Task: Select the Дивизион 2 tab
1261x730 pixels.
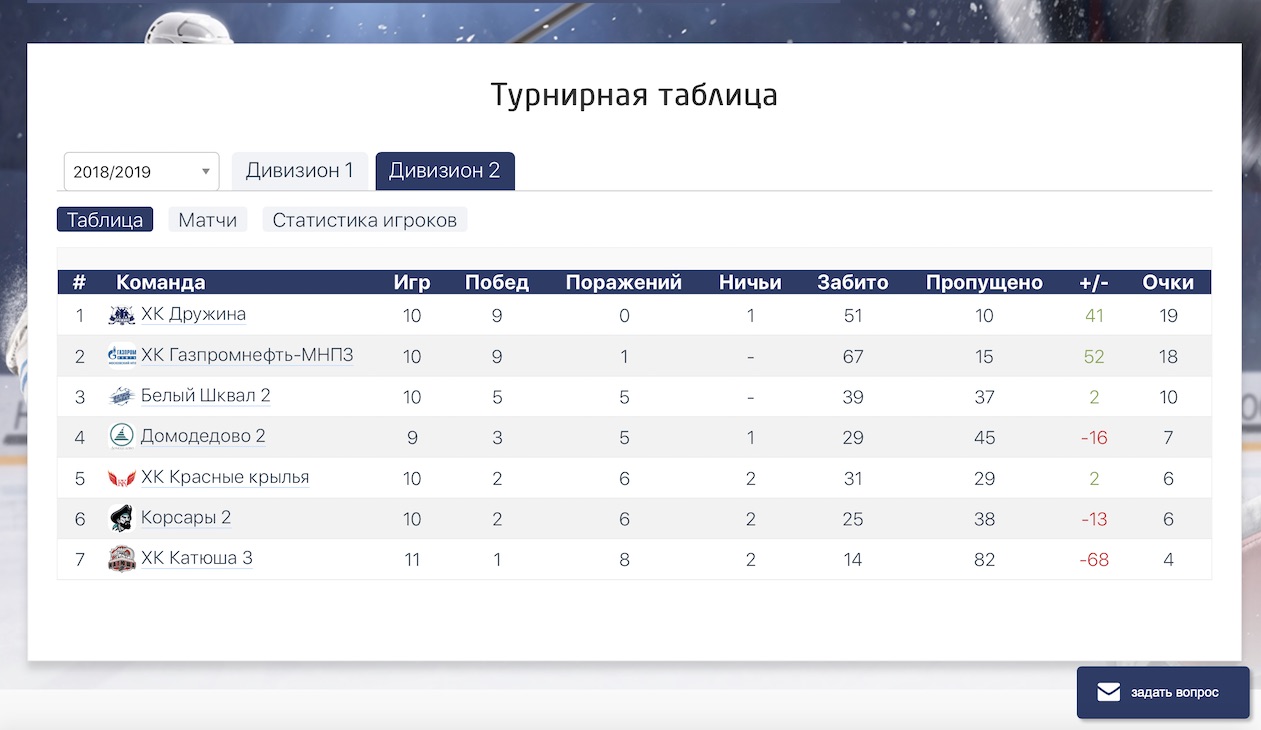Action: [x=444, y=170]
